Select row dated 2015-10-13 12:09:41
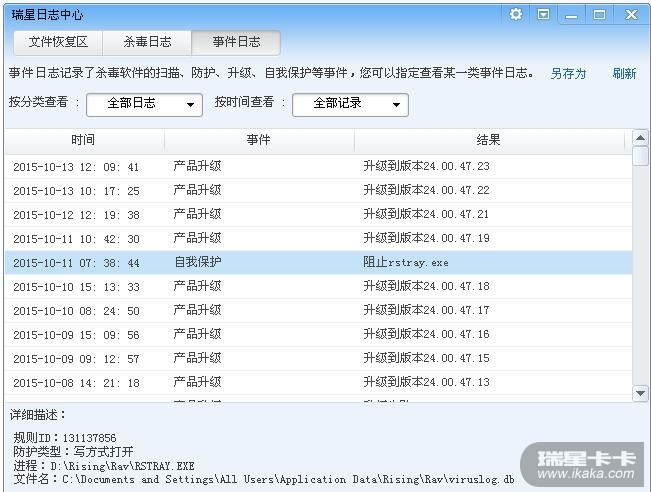Viewport: 651px width, 492px height. pyautogui.click(x=319, y=167)
